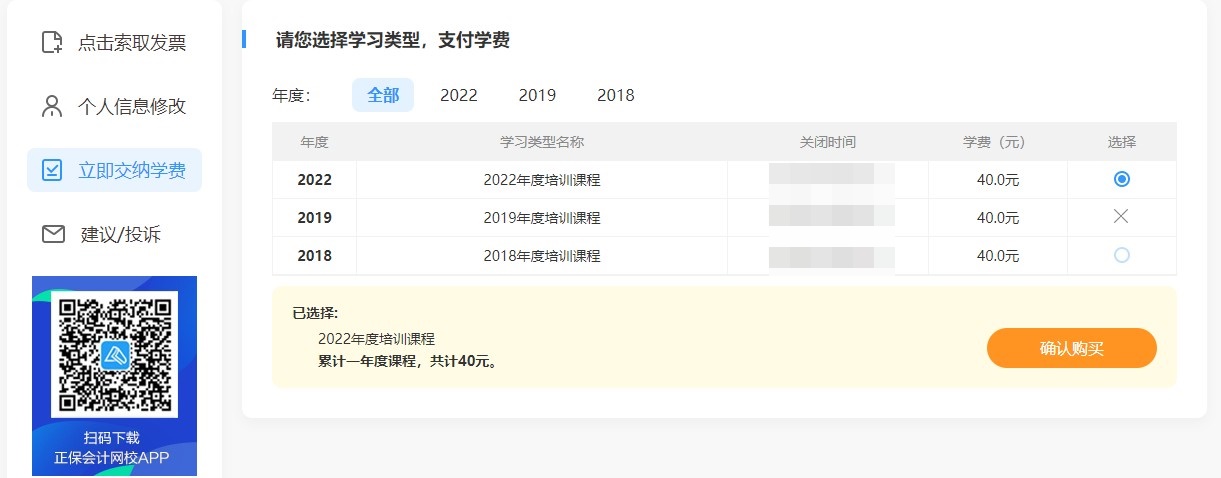Switch to the 2018 year filter
Image resolution: width=1221 pixels, height=478 pixels.
(616, 95)
